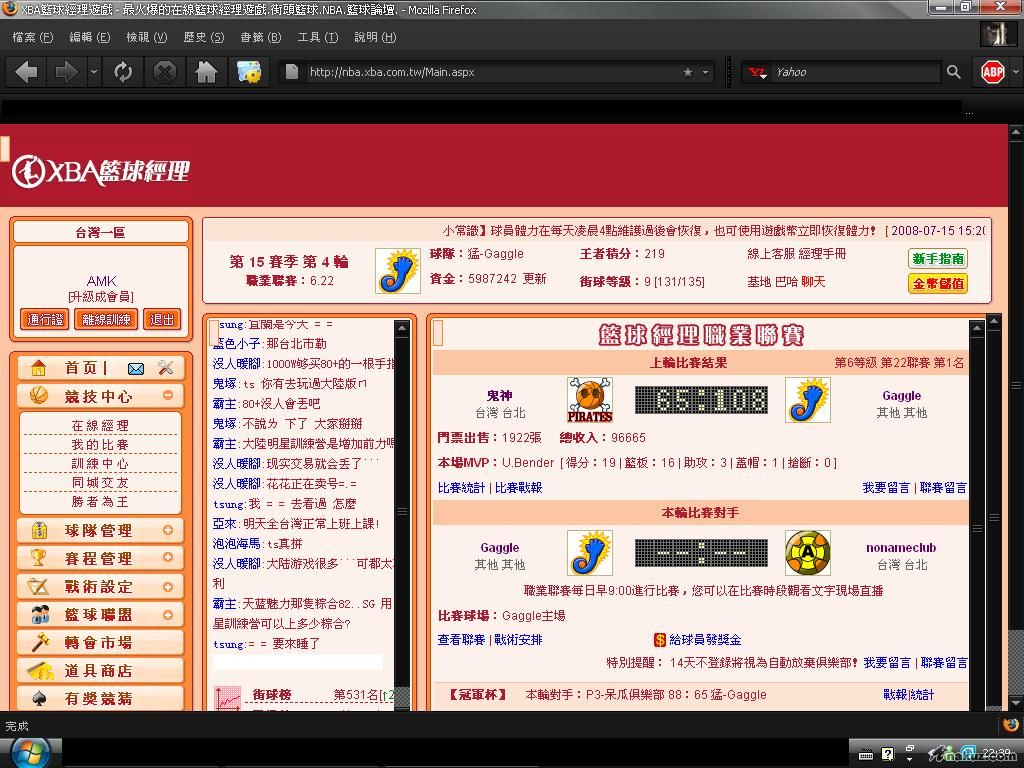Click the browser Home toolbar icon
The width and height of the screenshot is (1024, 768).
pos(206,72)
